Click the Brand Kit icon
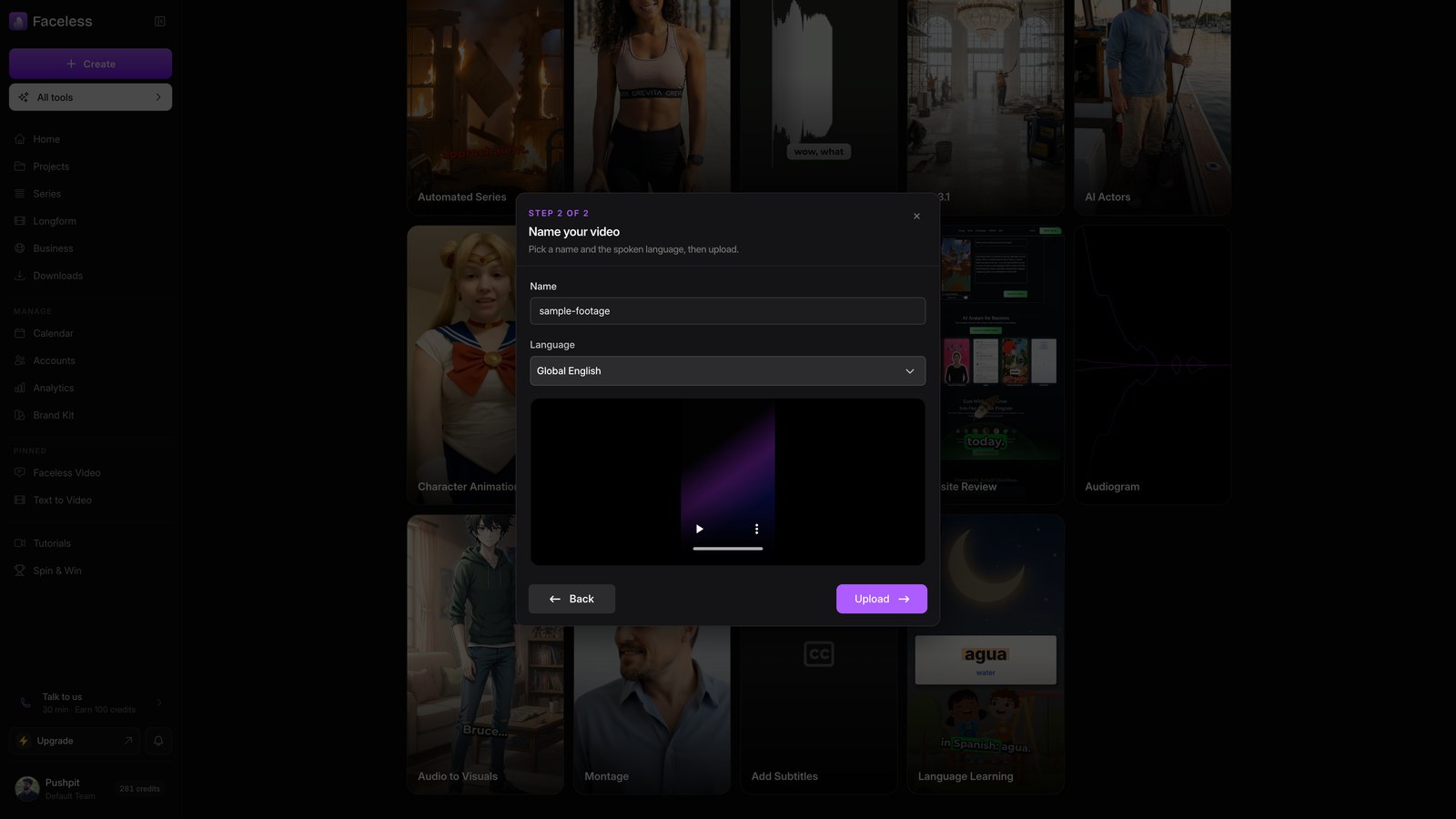 click(20, 415)
